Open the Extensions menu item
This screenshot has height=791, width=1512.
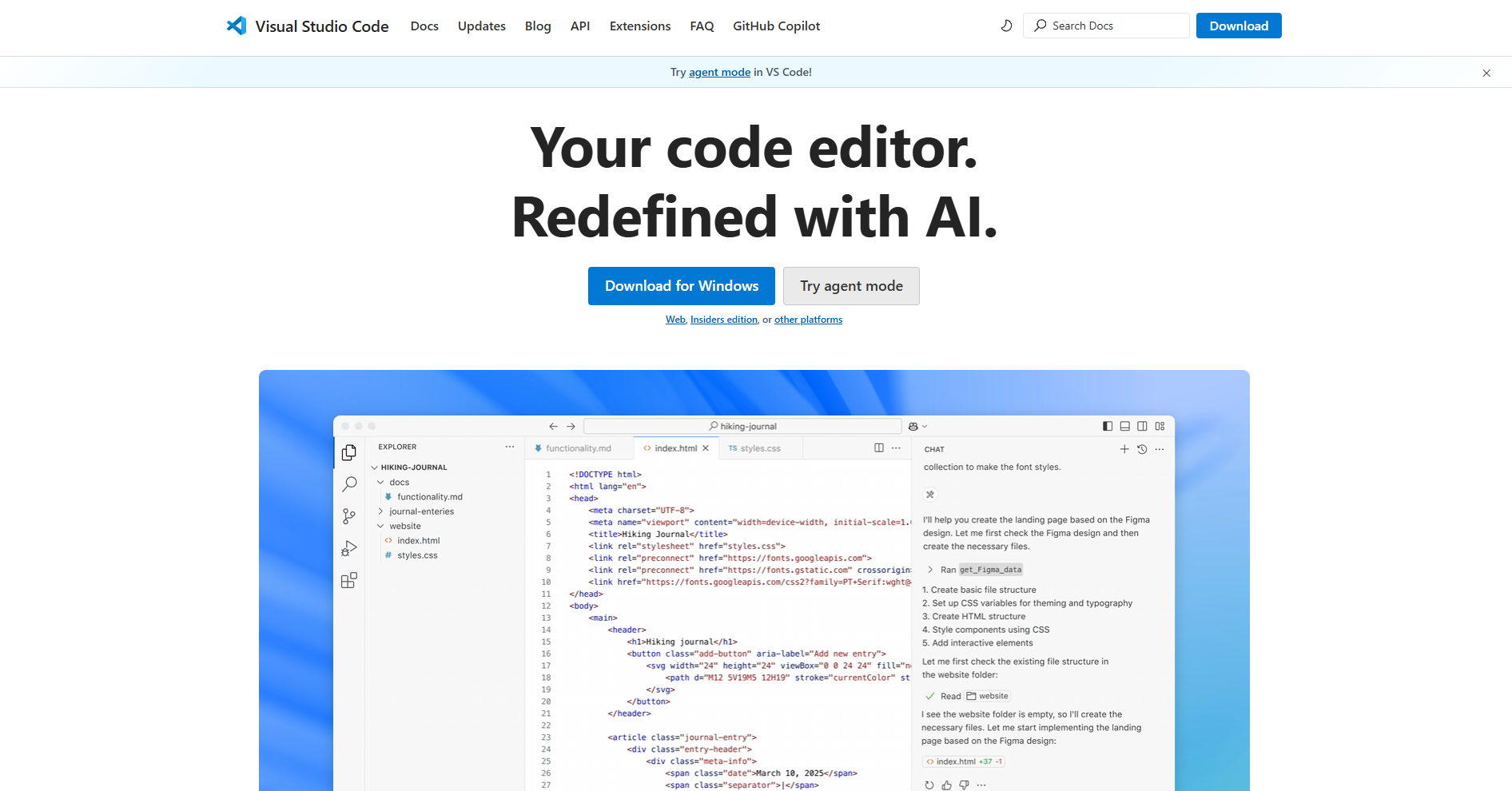[640, 26]
